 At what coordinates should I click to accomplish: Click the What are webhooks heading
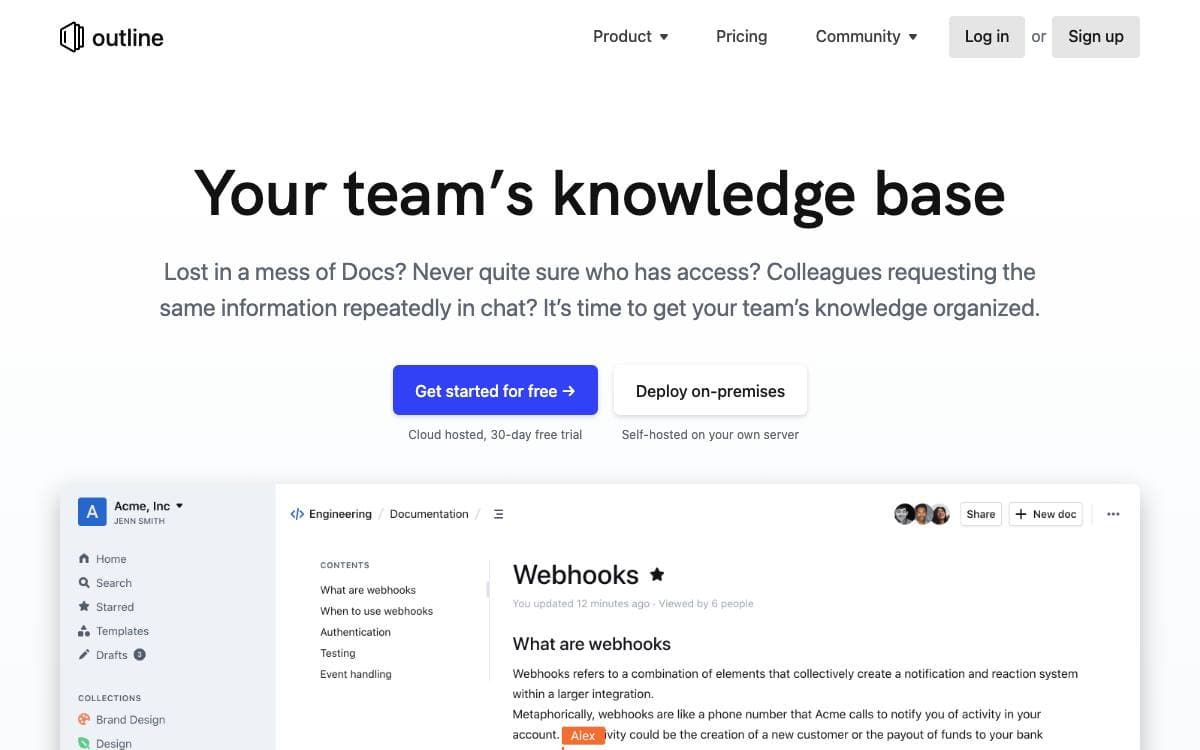point(592,644)
